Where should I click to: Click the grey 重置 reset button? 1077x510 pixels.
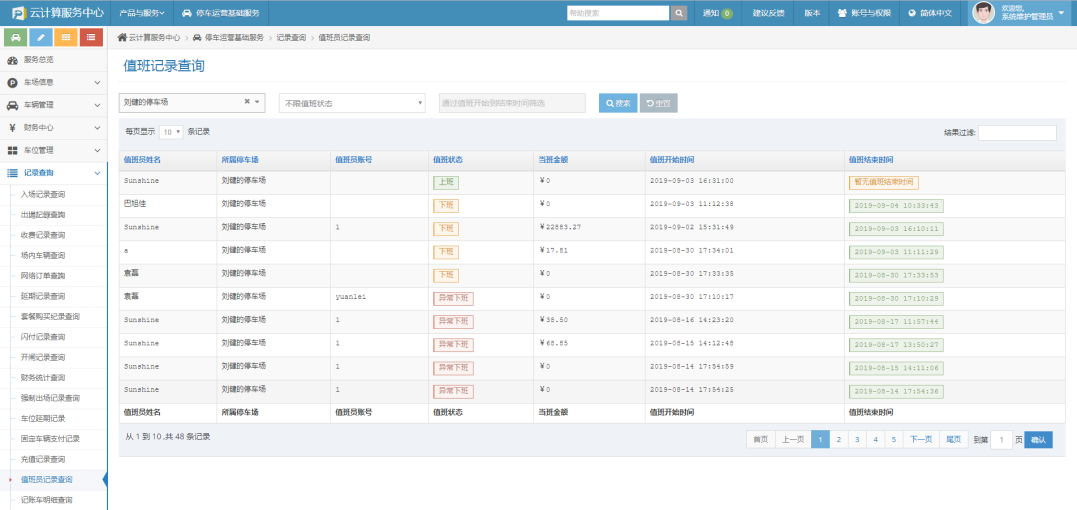click(x=658, y=103)
